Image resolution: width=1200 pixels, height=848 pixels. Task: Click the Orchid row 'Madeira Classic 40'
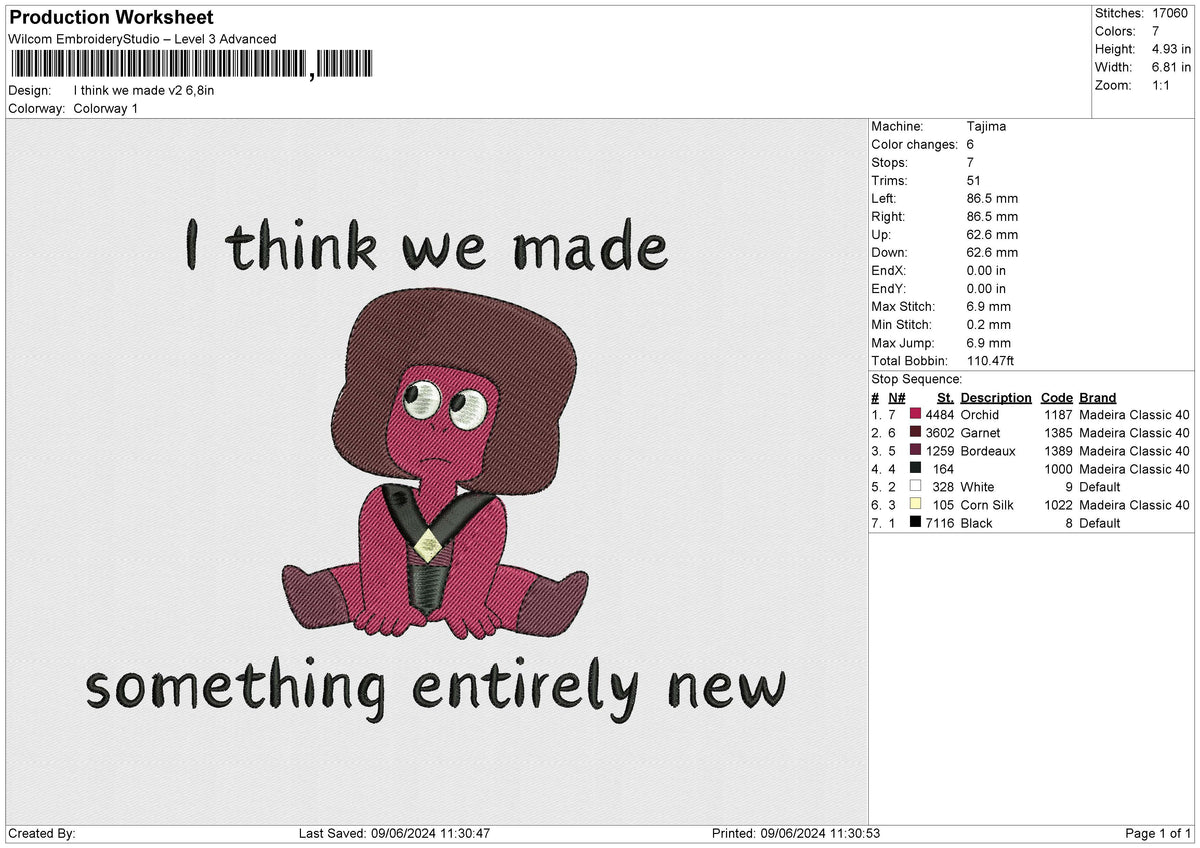click(x=1135, y=415)
